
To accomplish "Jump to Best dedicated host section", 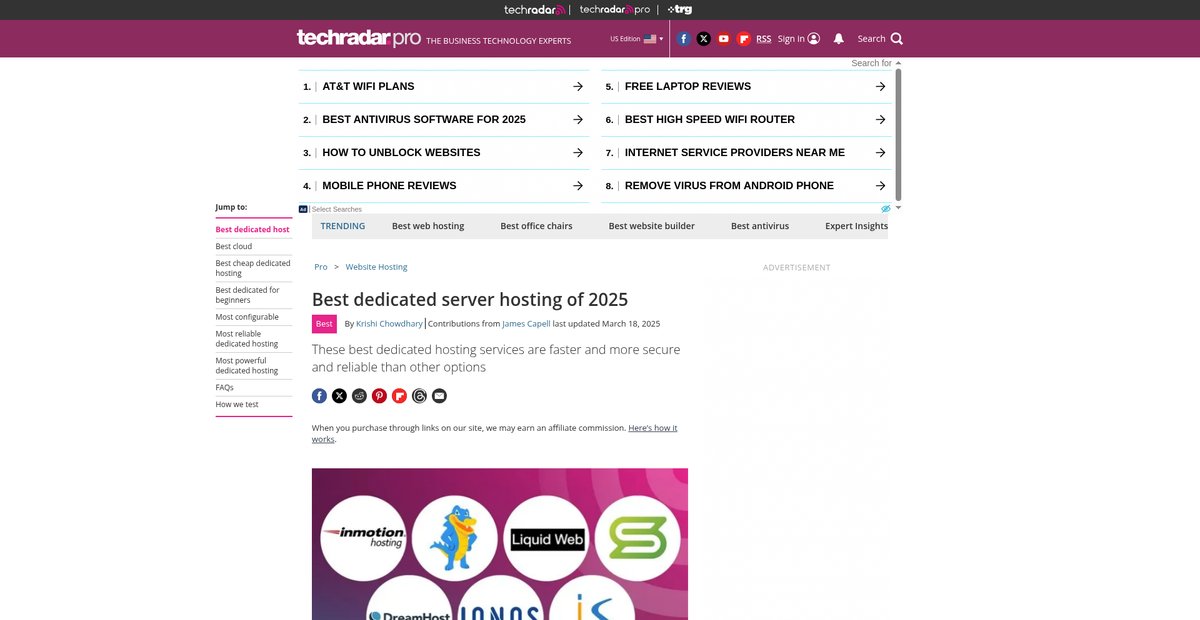I will pos(252,230).
